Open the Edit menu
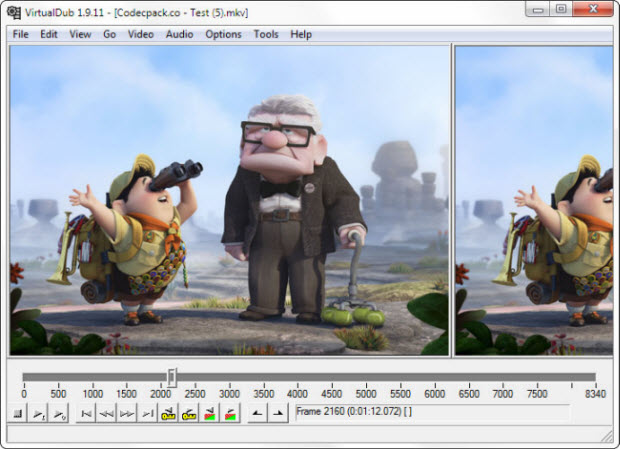The image size is (620, 449). coord(49,34)
